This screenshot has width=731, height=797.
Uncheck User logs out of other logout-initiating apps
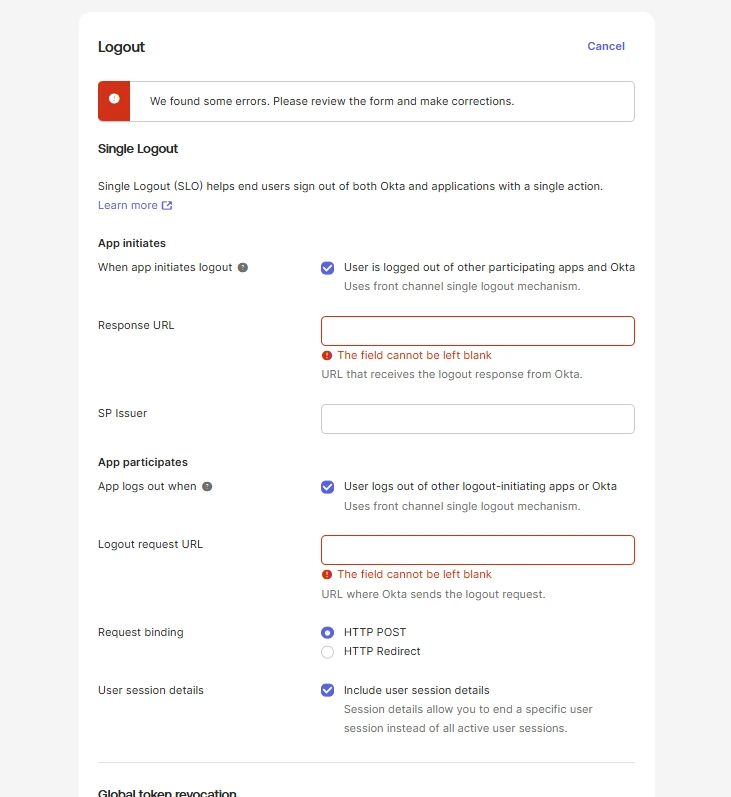327,487
